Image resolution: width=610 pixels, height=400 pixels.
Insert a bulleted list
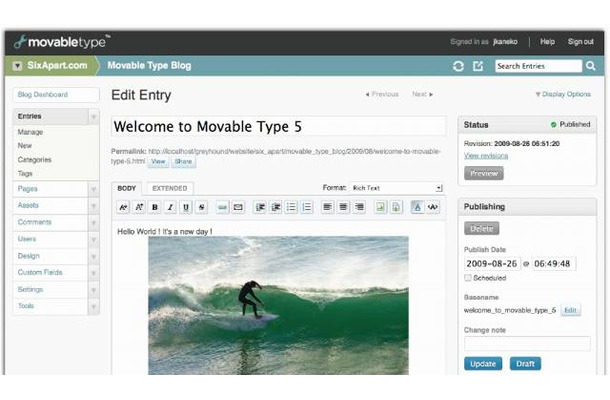point(291,207)
